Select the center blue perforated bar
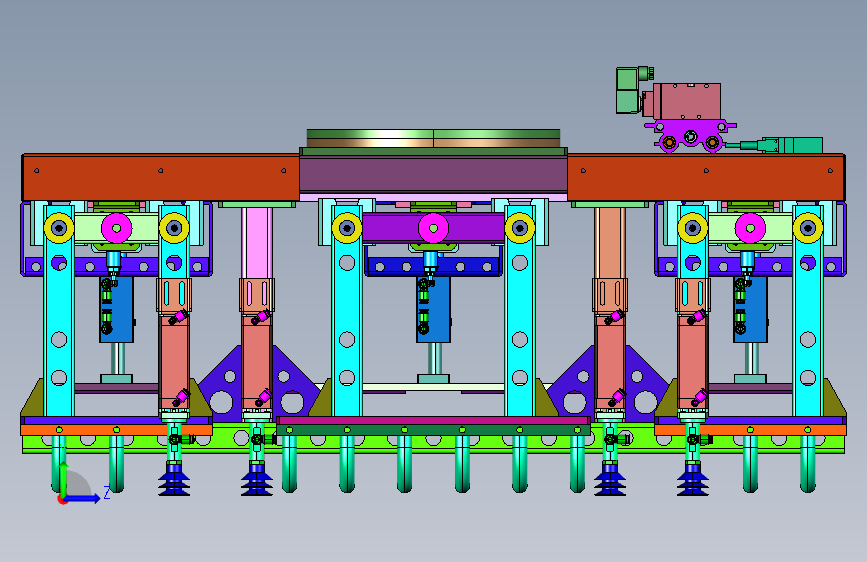 click(x=434, y=267)
